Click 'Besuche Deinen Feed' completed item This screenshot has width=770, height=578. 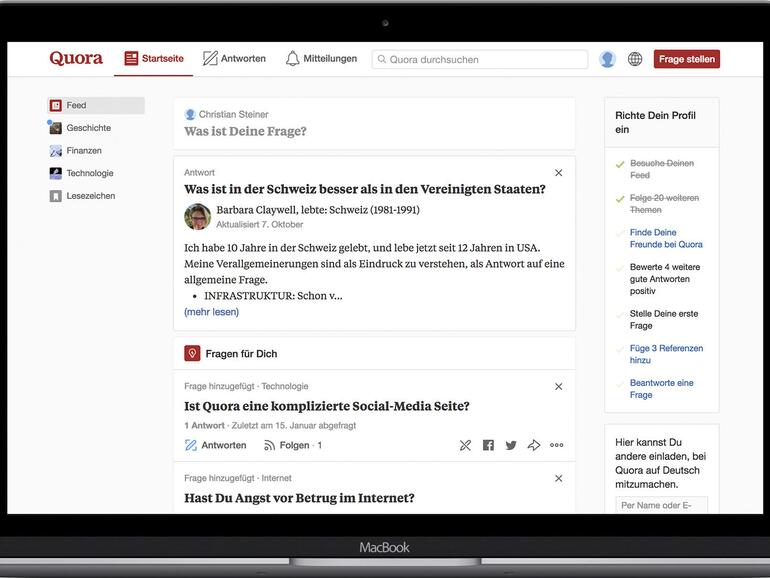(662, 169)
